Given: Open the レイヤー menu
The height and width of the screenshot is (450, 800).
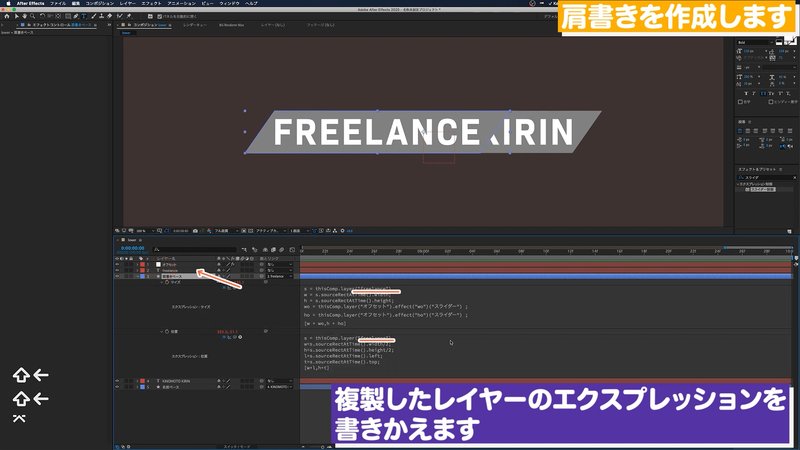Looking at the screenshot, I should click(x=128, y=3).
